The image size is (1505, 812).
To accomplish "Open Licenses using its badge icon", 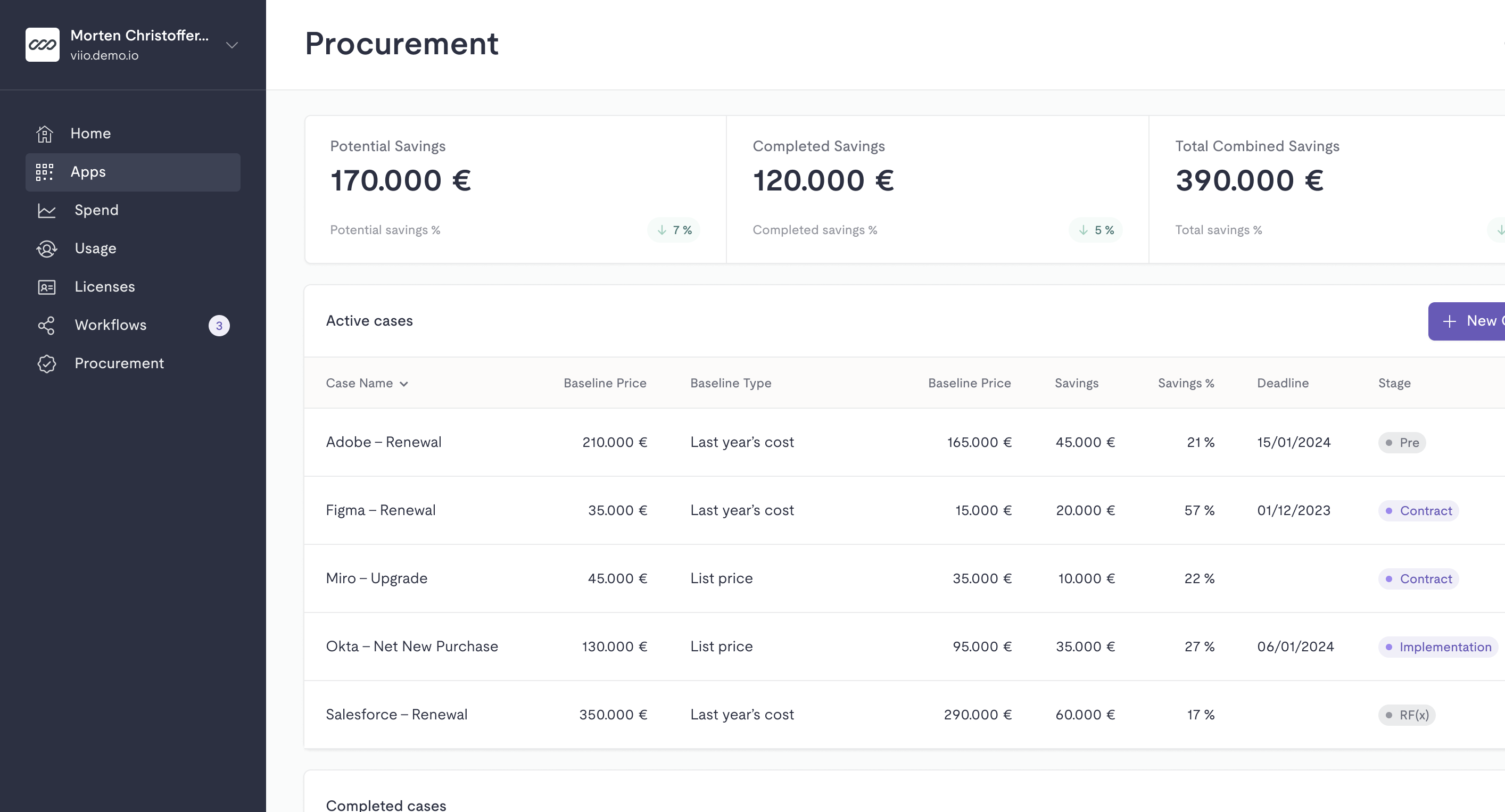I will (x=46, y=287).
